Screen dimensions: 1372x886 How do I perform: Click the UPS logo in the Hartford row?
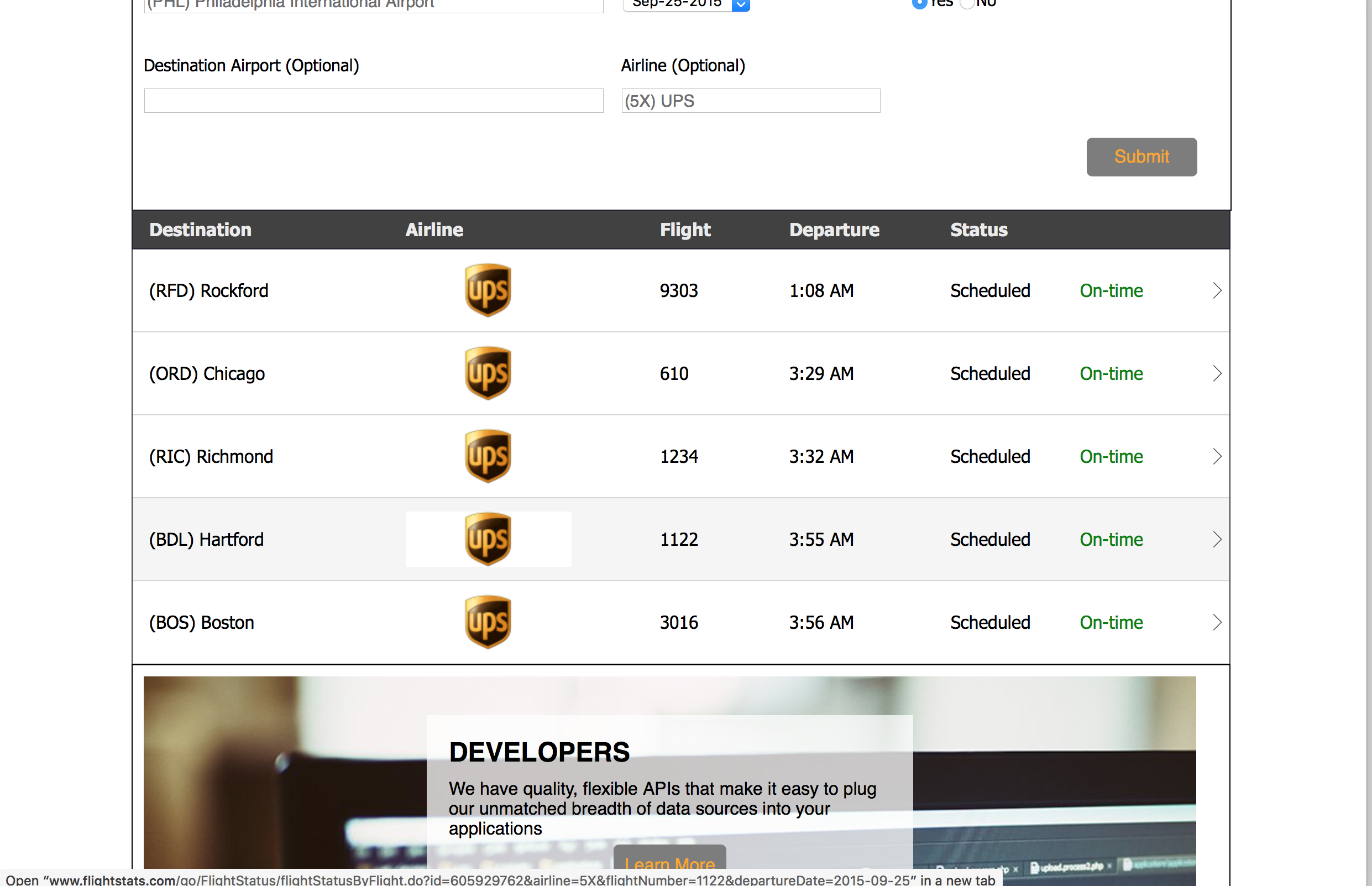488,539
